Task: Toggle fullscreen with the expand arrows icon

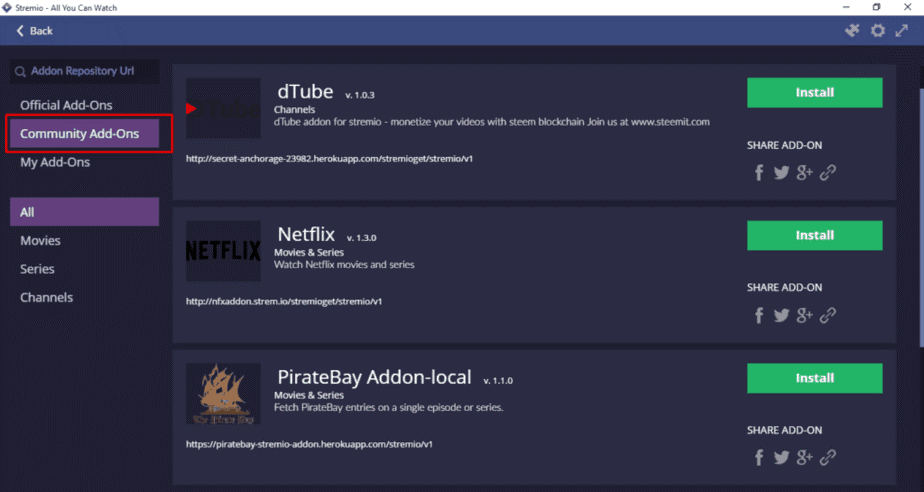Action: pyautogui.click(x=902, y=31)
